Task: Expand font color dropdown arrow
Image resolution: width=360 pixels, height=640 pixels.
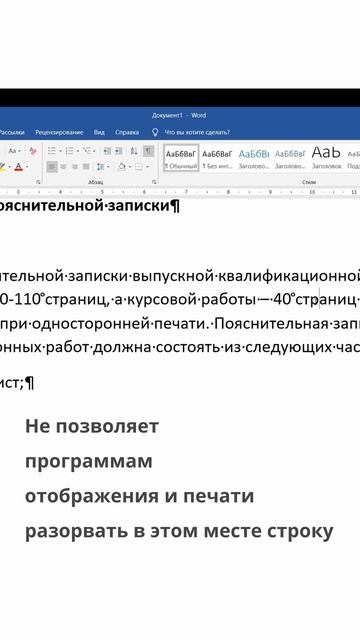Action: pos(27,167)
